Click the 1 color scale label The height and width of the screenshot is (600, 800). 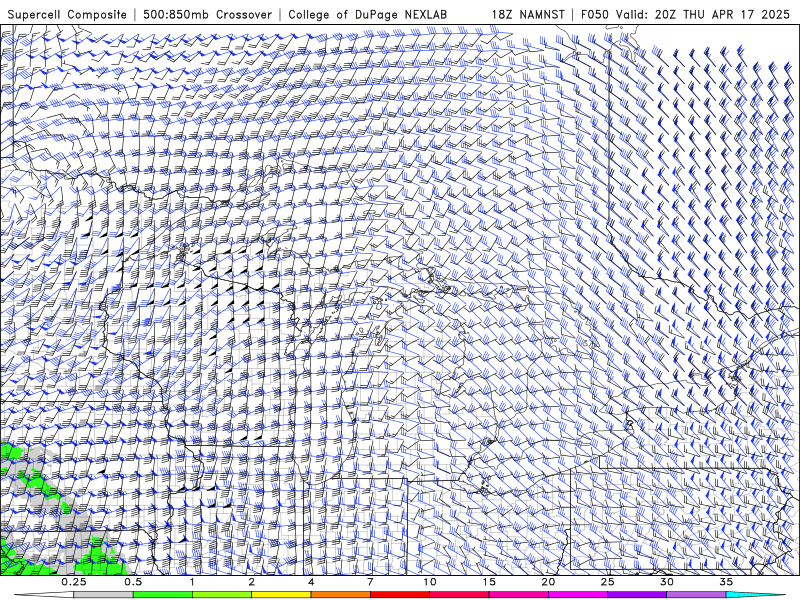click(x=192, y=582)
